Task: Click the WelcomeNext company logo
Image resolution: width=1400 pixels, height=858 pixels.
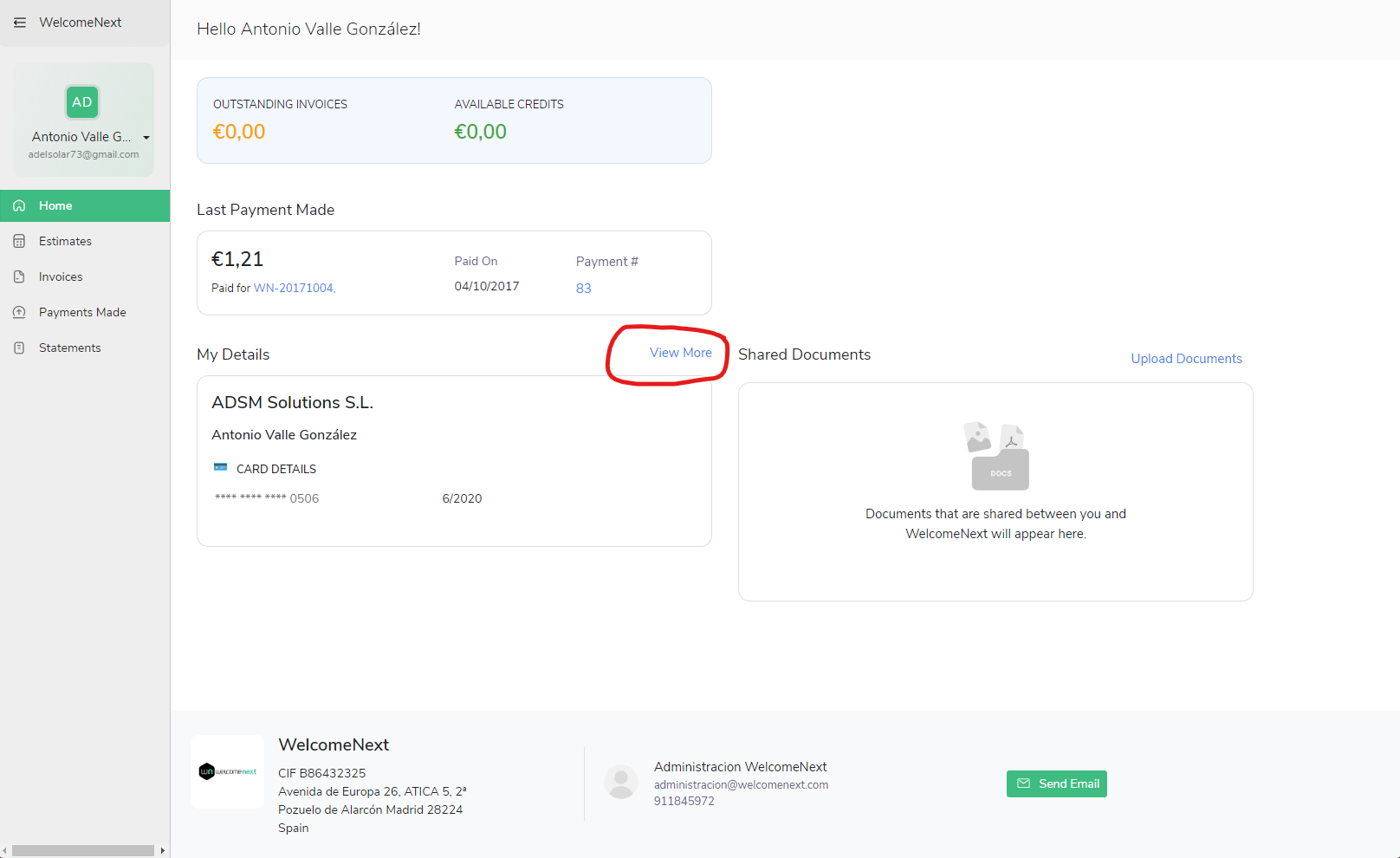Action: click(x=228, y=771)
